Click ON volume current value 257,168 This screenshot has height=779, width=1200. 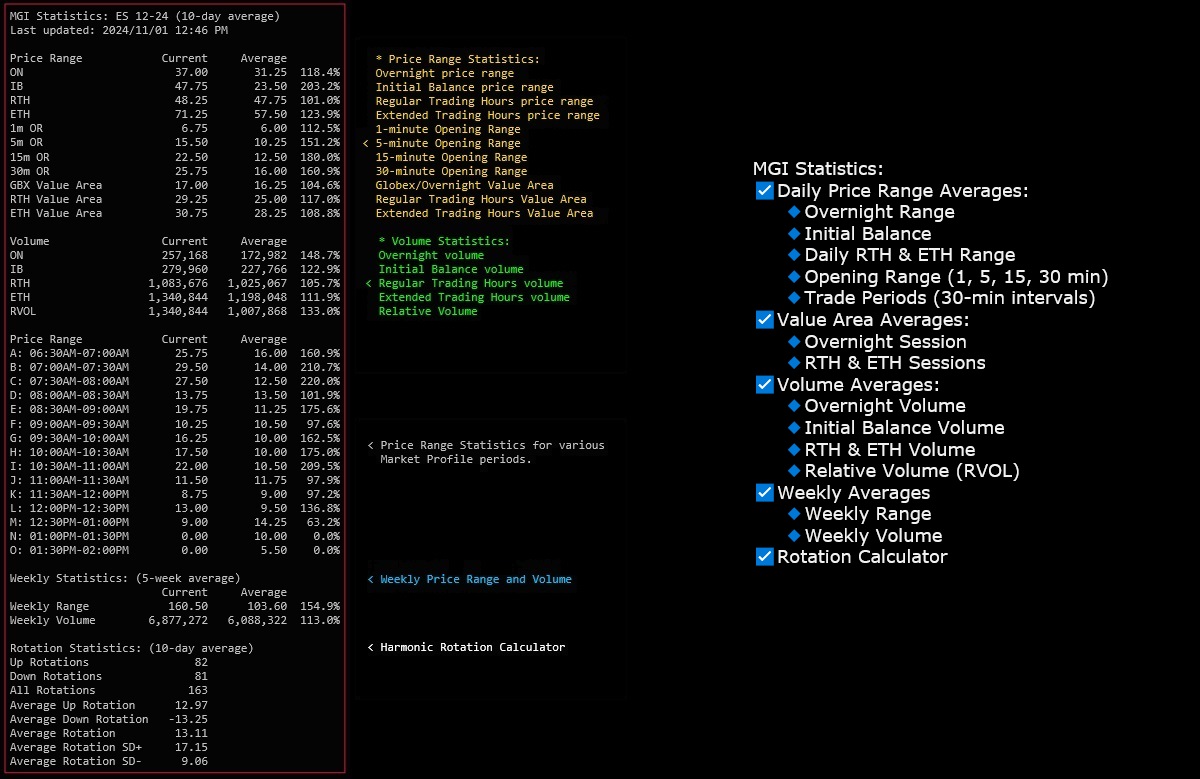(x=185, y=255)
